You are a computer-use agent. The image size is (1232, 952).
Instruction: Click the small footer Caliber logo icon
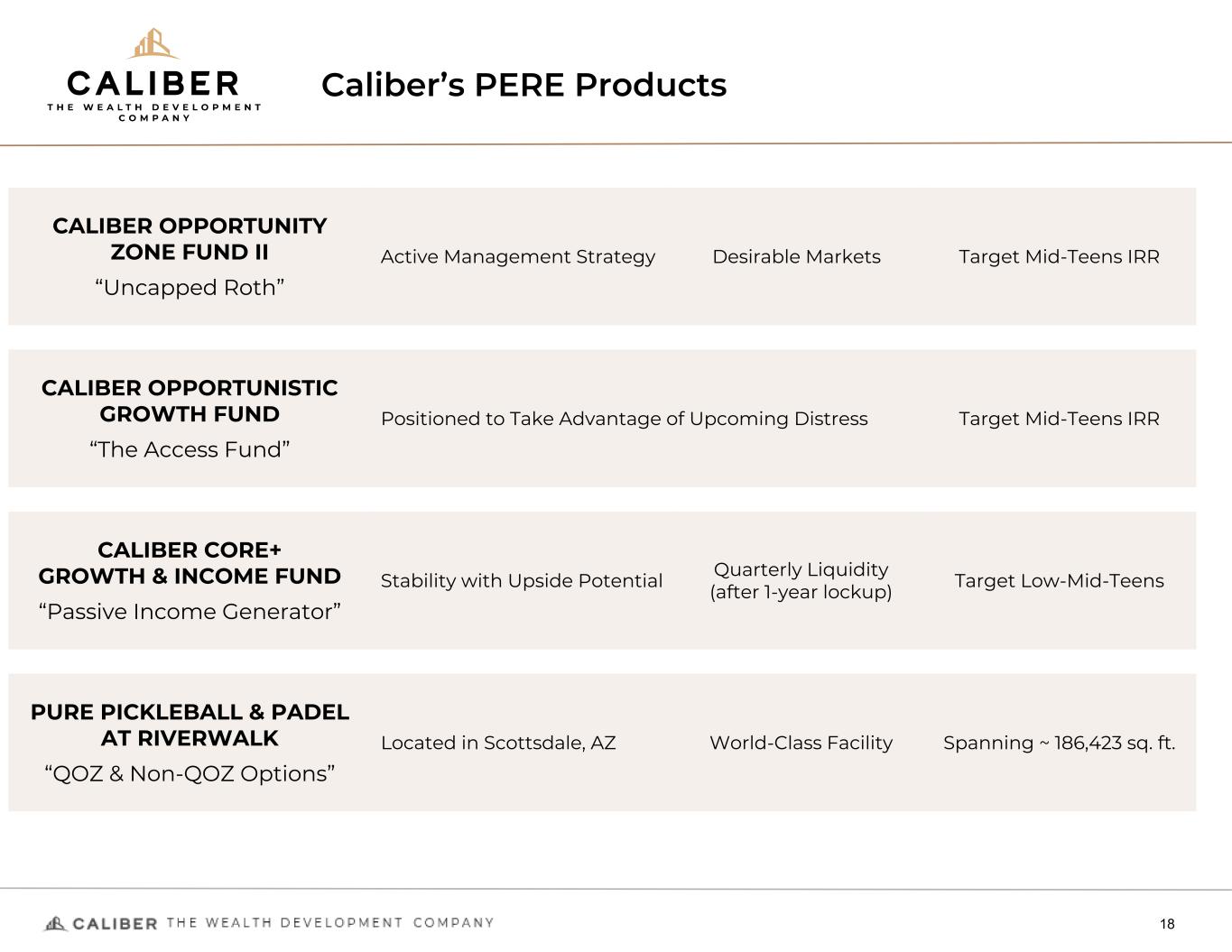[56, 923]
